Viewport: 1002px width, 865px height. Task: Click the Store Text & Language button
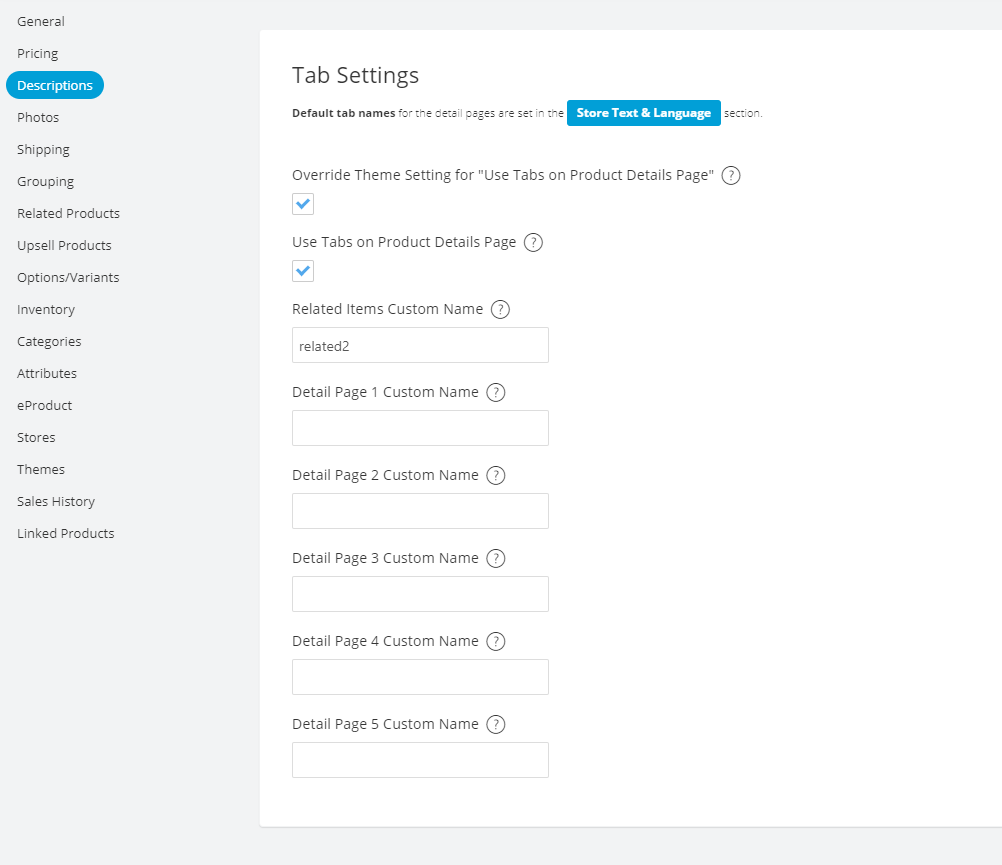coord(644,113)
